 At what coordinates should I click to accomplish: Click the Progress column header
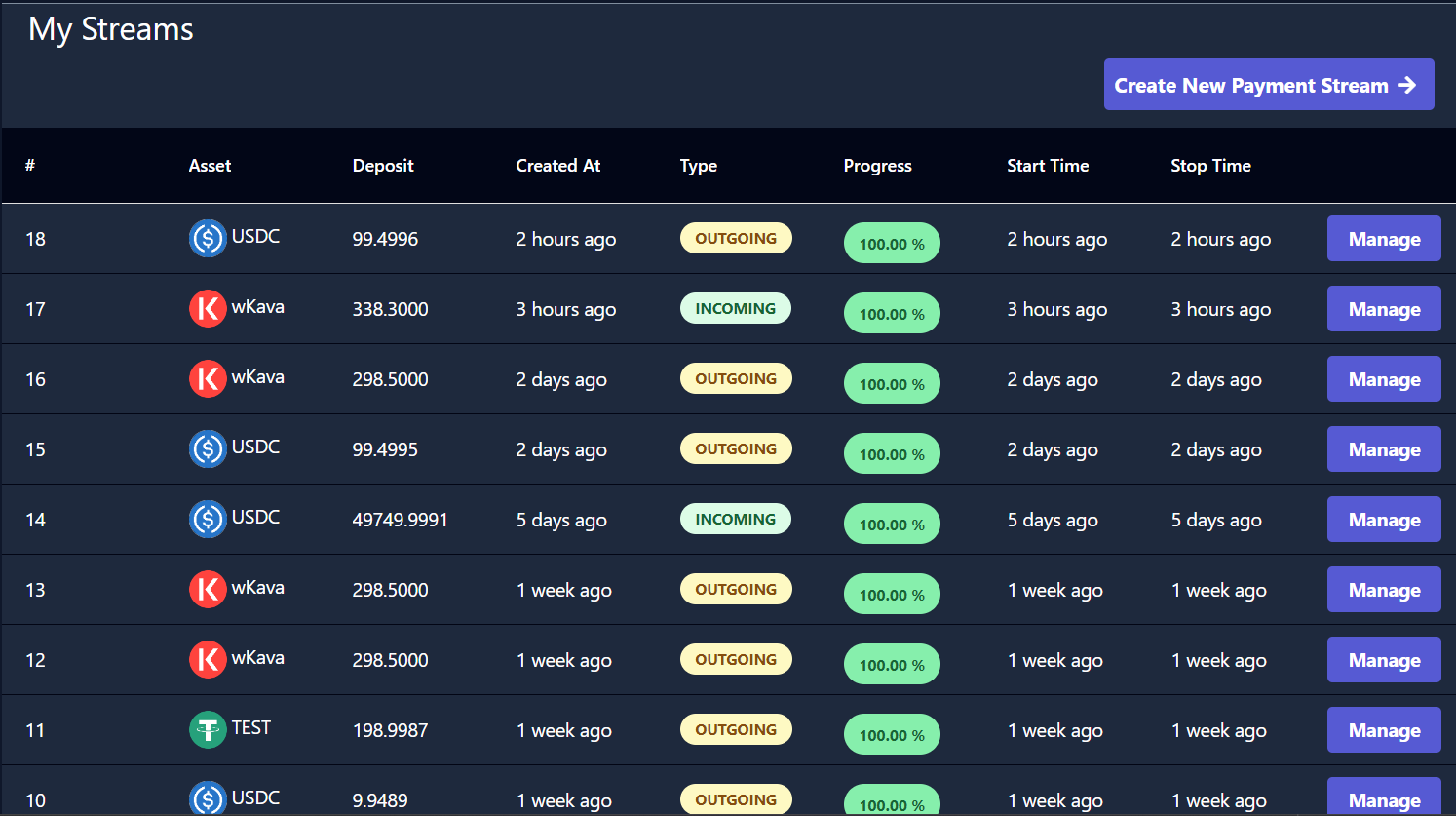point(877,166)
